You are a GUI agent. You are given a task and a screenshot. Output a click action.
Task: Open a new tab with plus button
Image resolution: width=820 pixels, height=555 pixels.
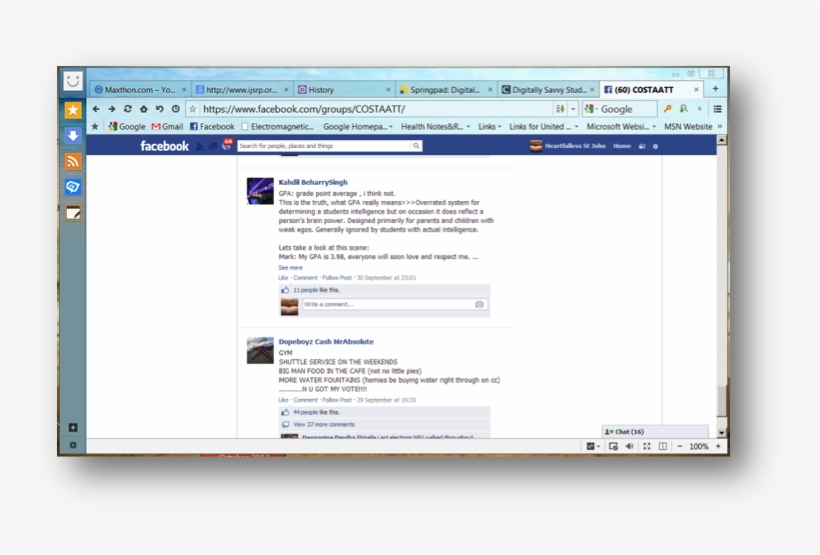click(x=715, y=89)
